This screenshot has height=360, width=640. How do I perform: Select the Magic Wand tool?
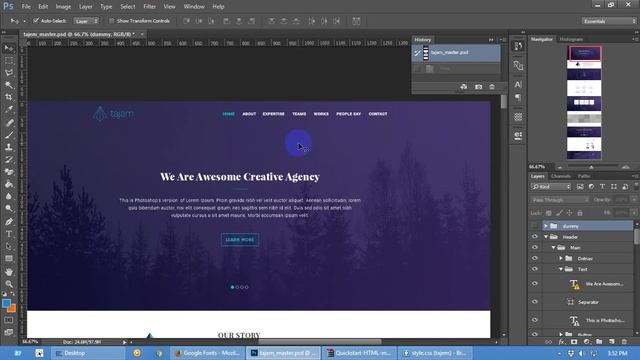tap(9, 85)
